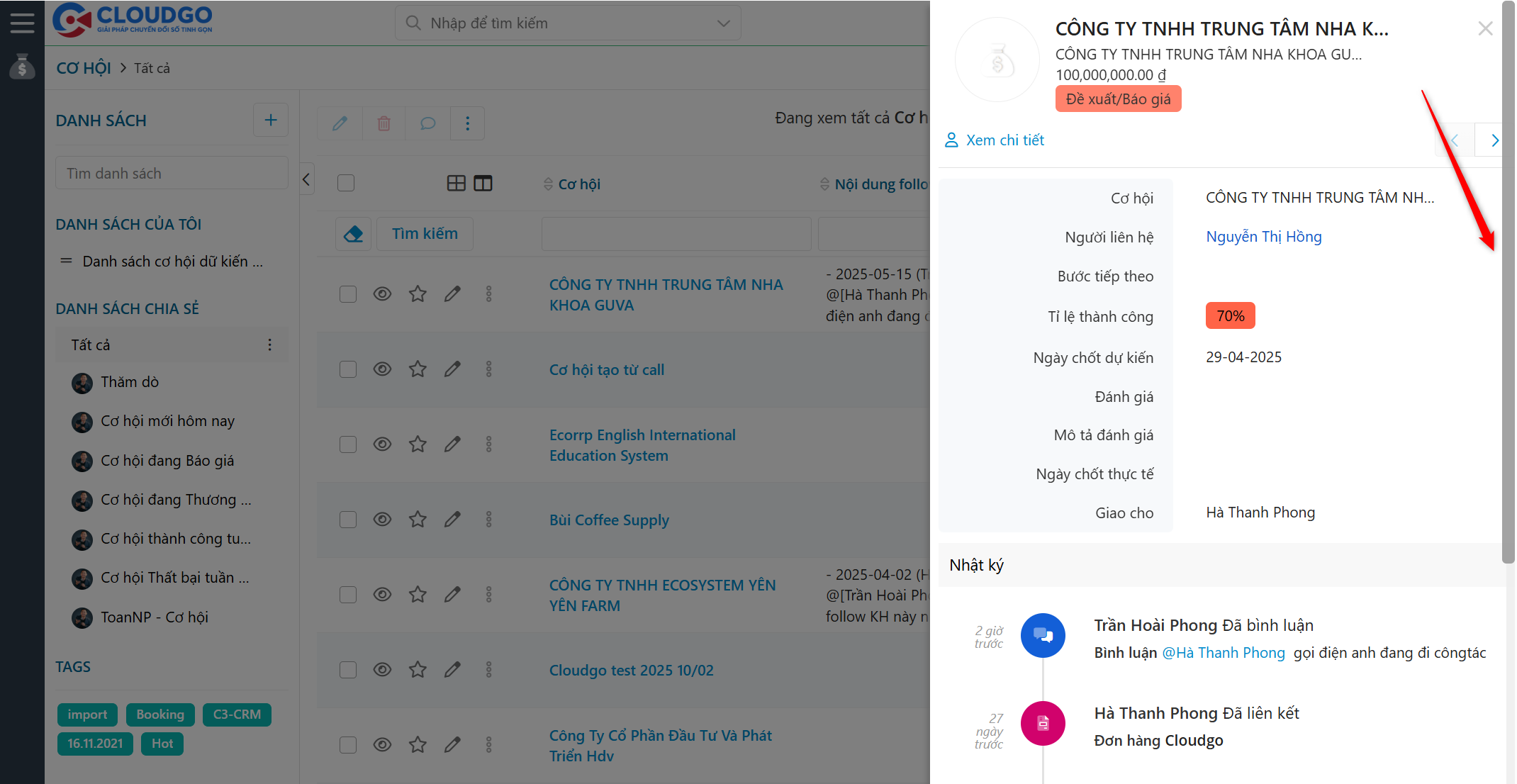
Task: Select the Thăm dò list
Action: coord(130,382)
